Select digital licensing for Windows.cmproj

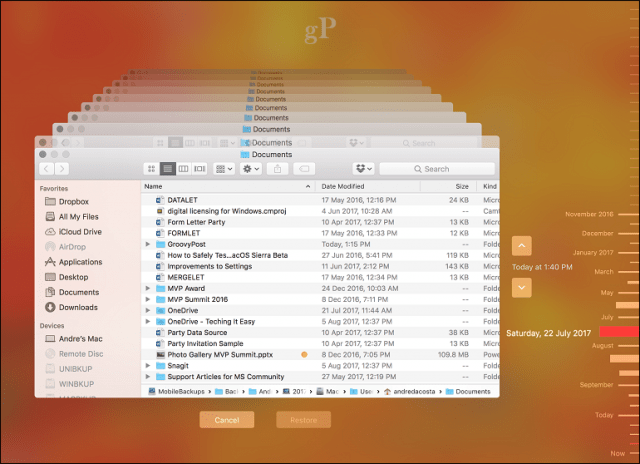point(320,211)
